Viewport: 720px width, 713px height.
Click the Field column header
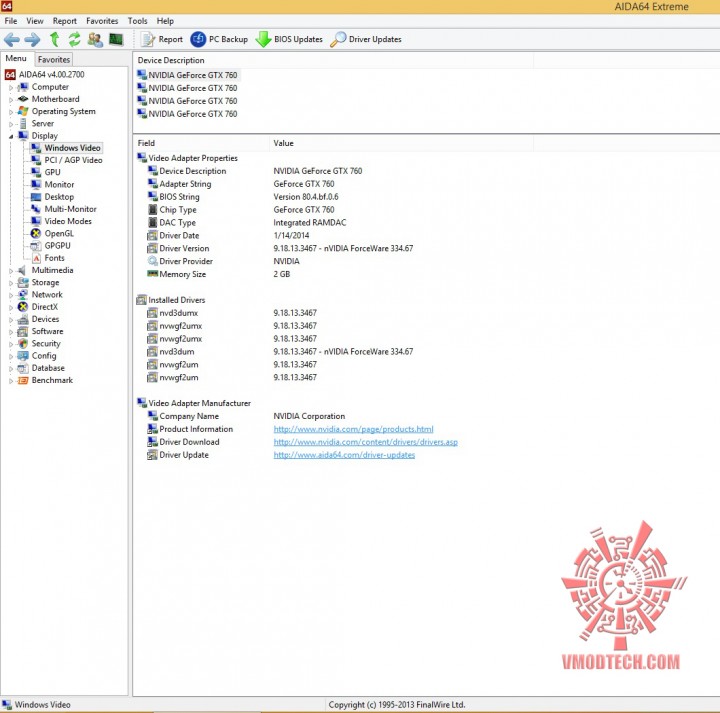pyautogui.click(x=201, y=143)
